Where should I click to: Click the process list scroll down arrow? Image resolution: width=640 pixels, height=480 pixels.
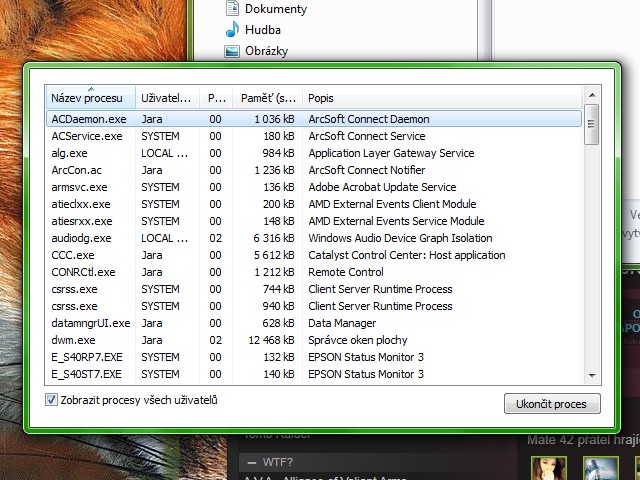tap(592, 376)
